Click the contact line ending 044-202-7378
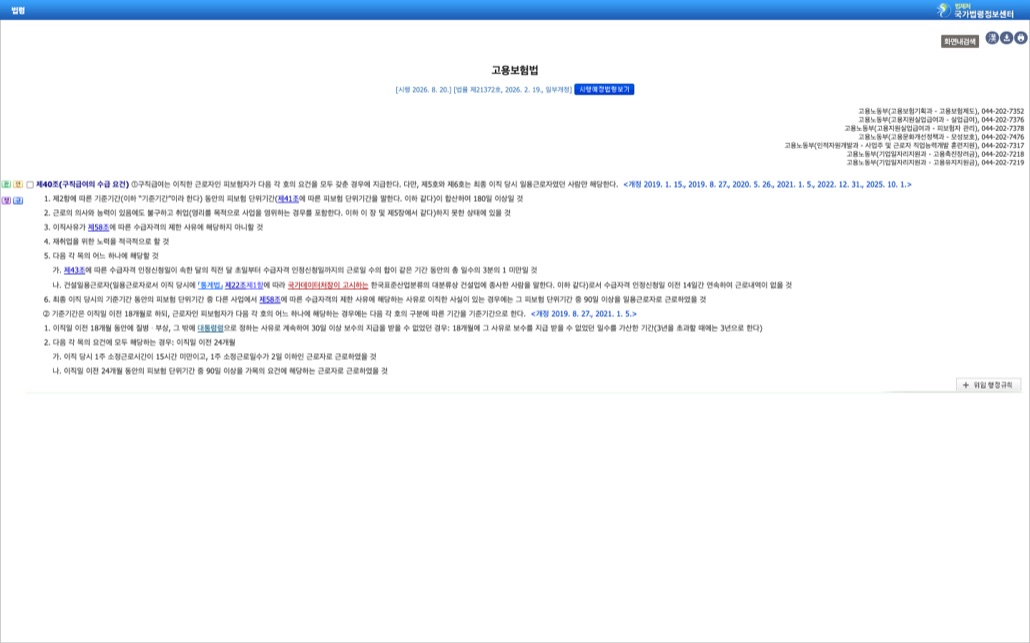Image resolution: width=1030 pixels, height=643 pixels. pos(934,129)
